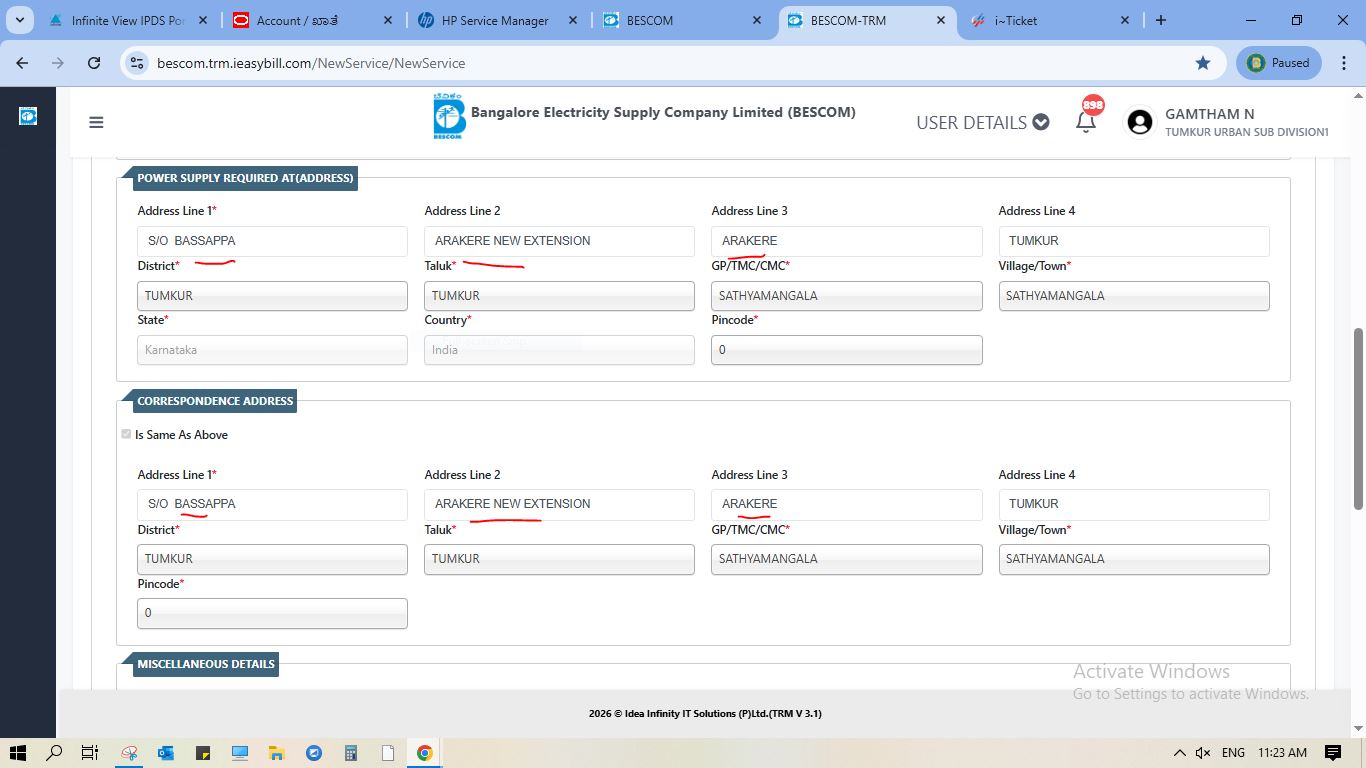This screenshot has height=768, width=1366.
Task: Bookmark this page with star icon
Action: click(1202, 63)
